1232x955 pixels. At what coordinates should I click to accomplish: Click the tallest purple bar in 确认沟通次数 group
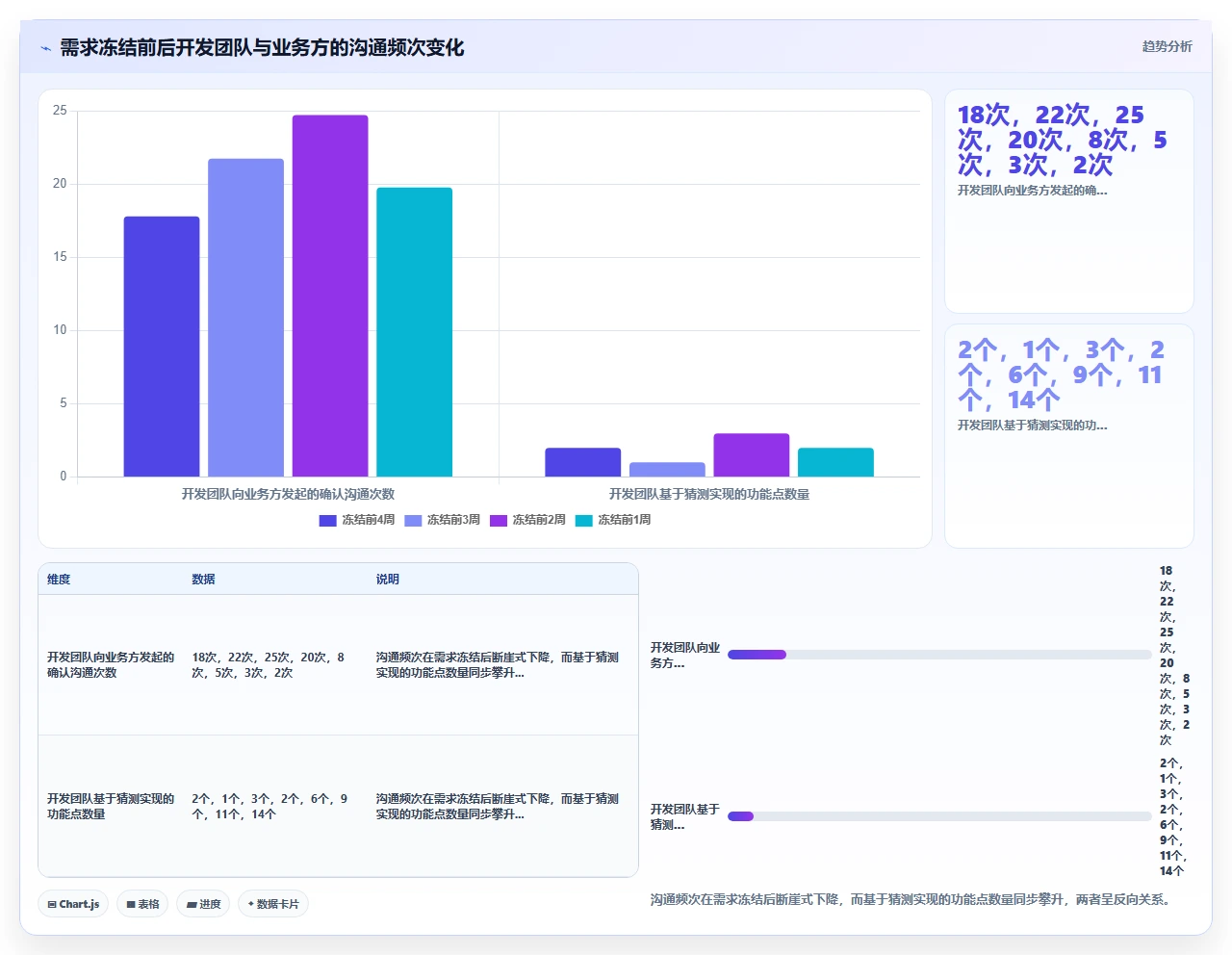click(x=330, y=296)
